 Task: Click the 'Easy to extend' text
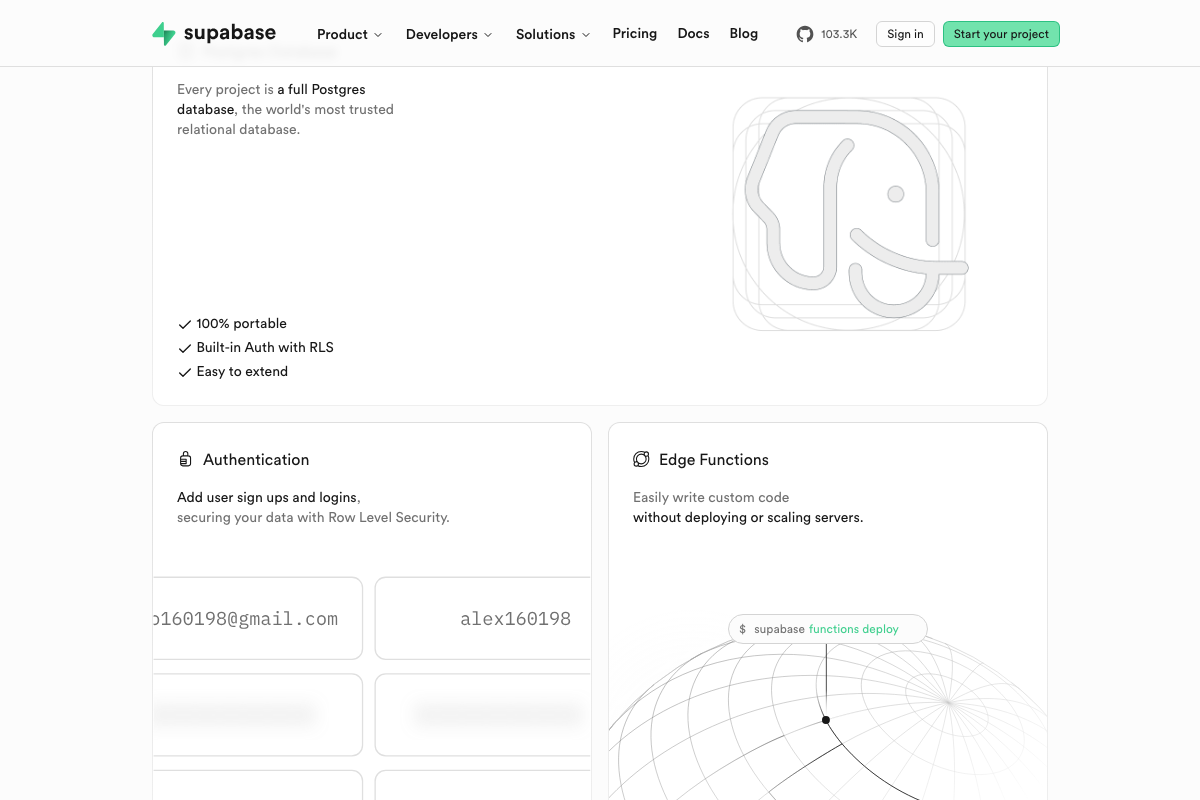pos(242,372)
